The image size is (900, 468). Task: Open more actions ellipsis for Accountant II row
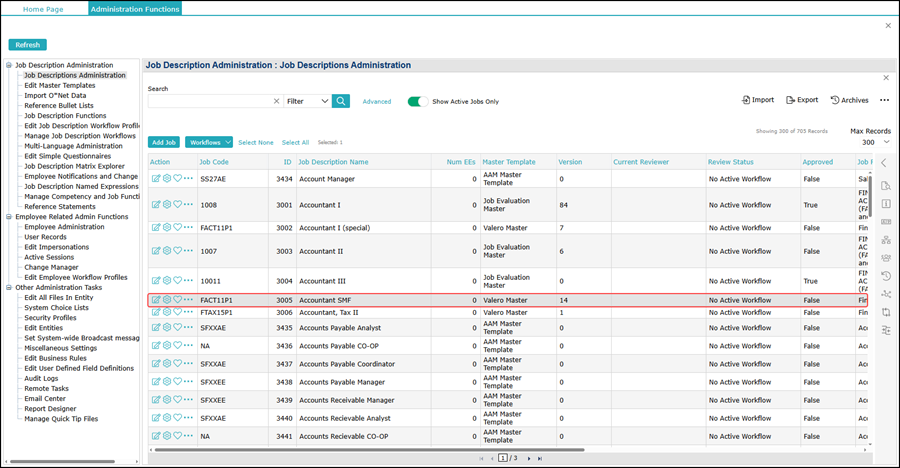pos(188,252)
